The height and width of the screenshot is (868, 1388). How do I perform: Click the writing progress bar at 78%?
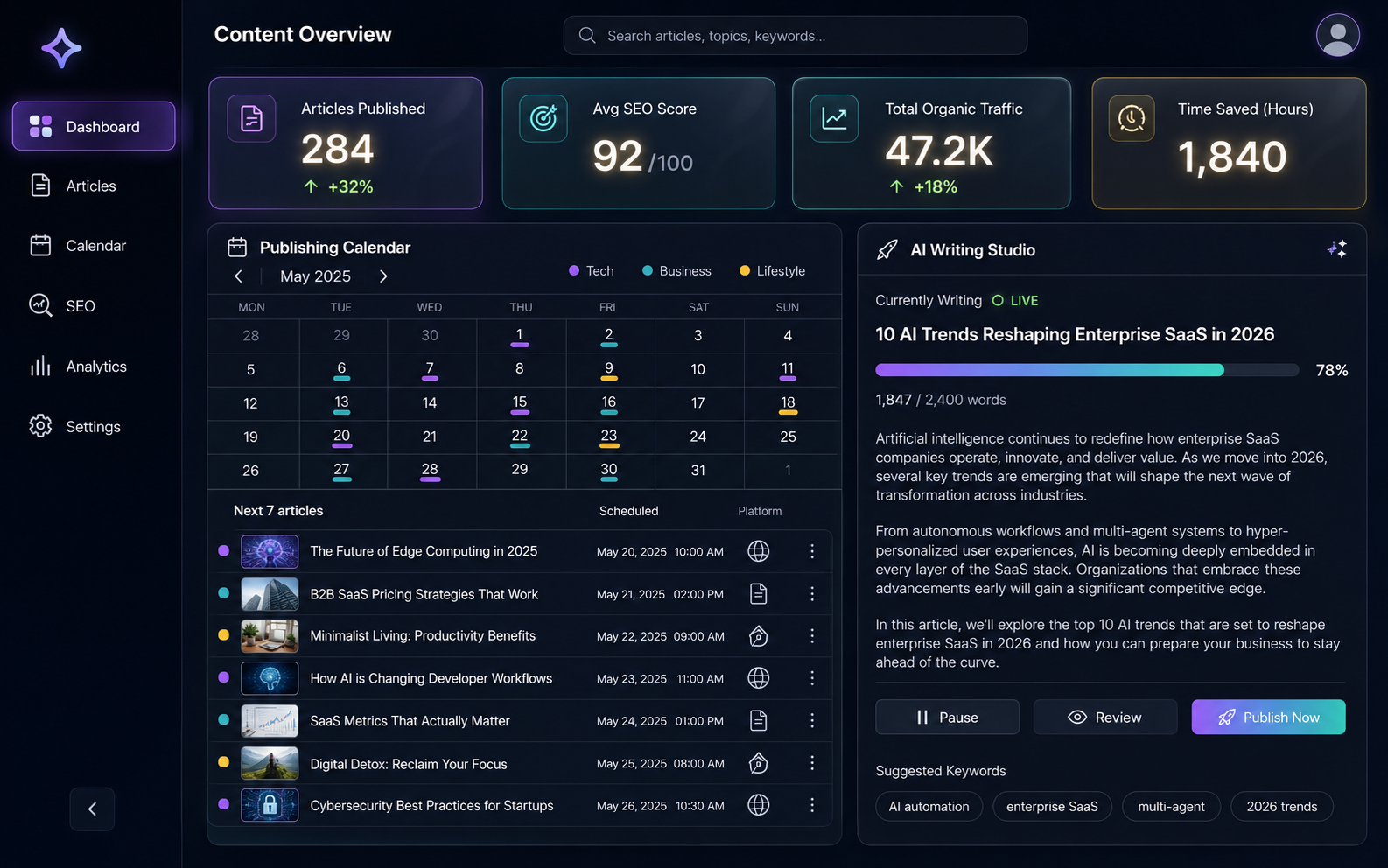point(1087,370)
